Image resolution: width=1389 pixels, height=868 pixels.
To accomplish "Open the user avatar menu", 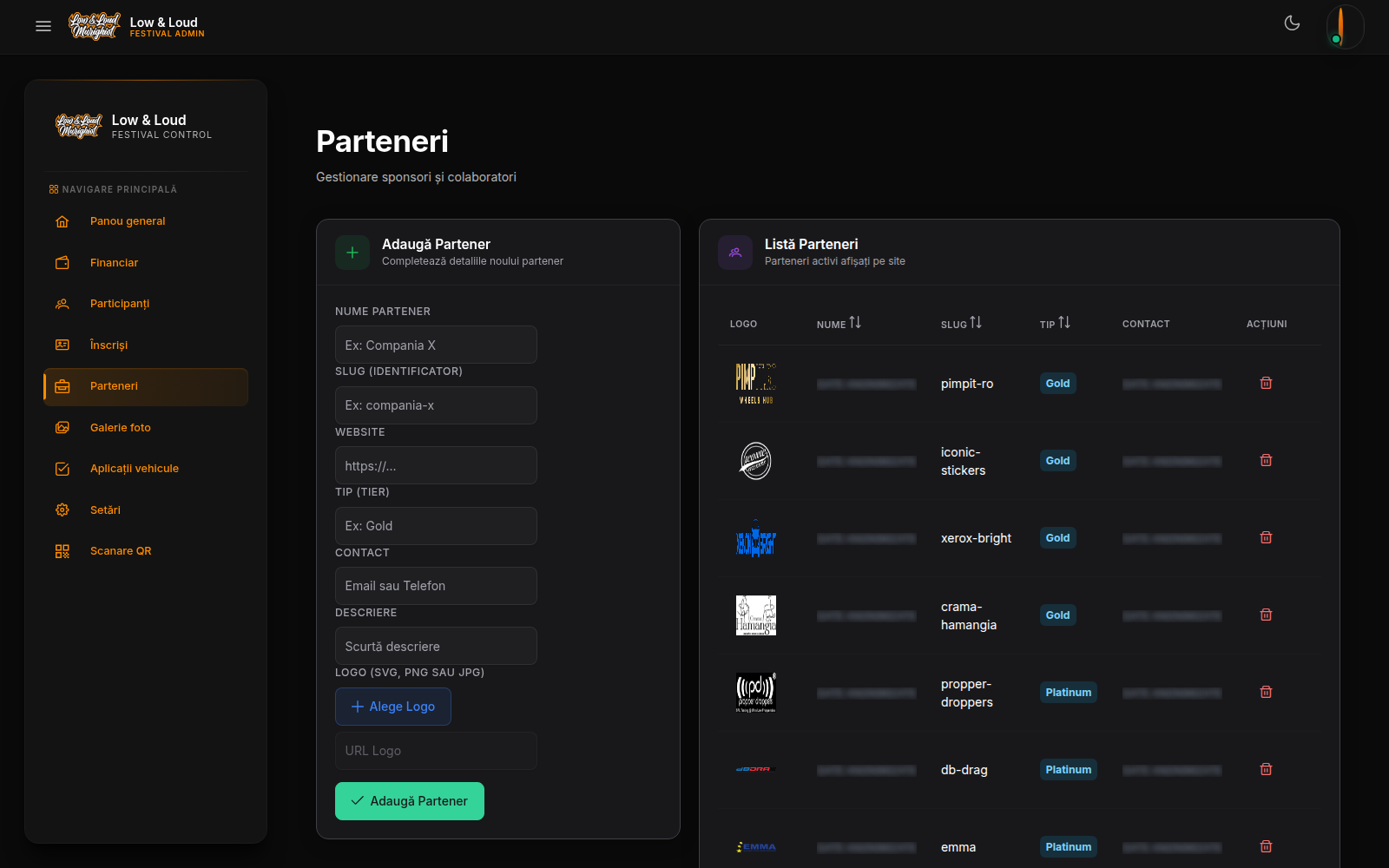I will coord(1345,27).
